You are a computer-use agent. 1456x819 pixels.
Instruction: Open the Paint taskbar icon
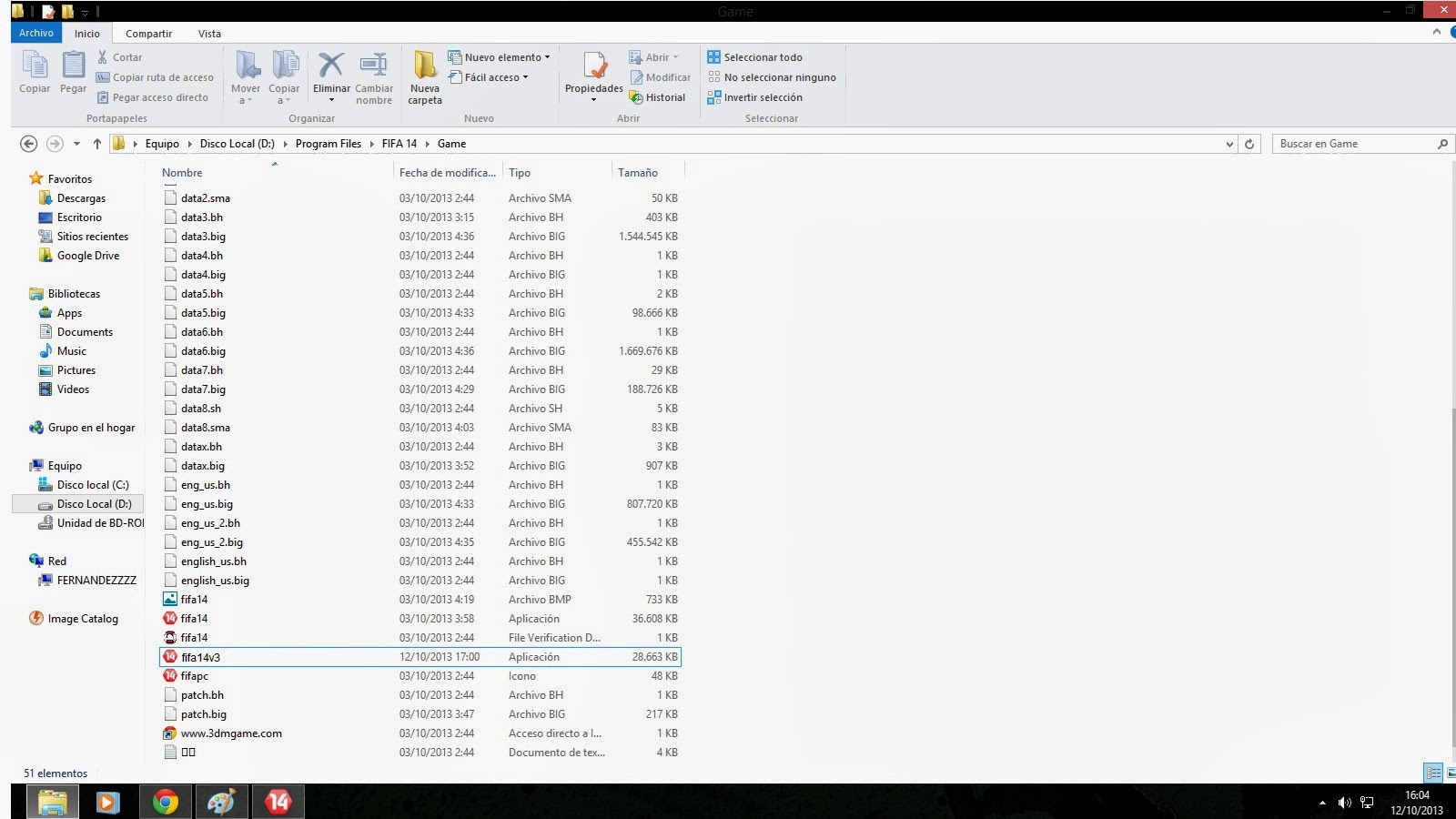[x=221, y=802]
